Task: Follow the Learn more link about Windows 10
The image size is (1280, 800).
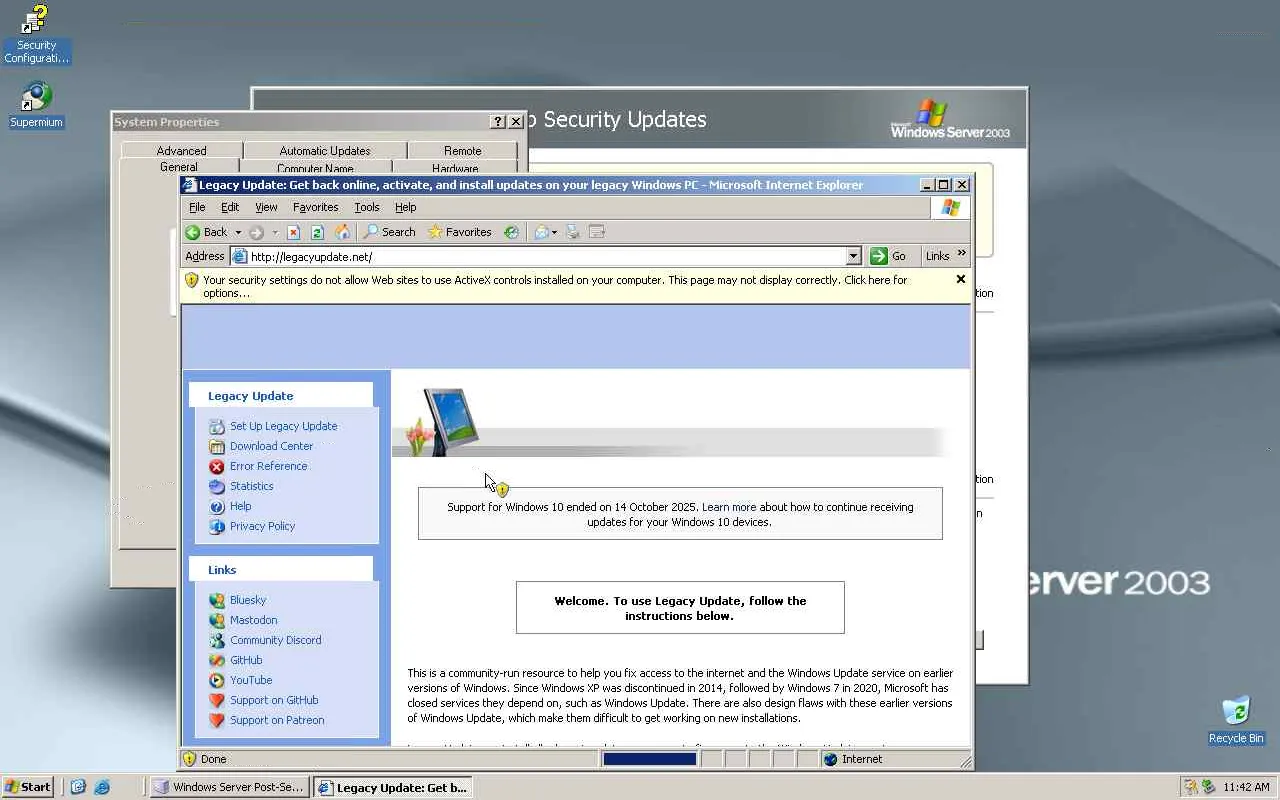Action: (x=729, y=507)
